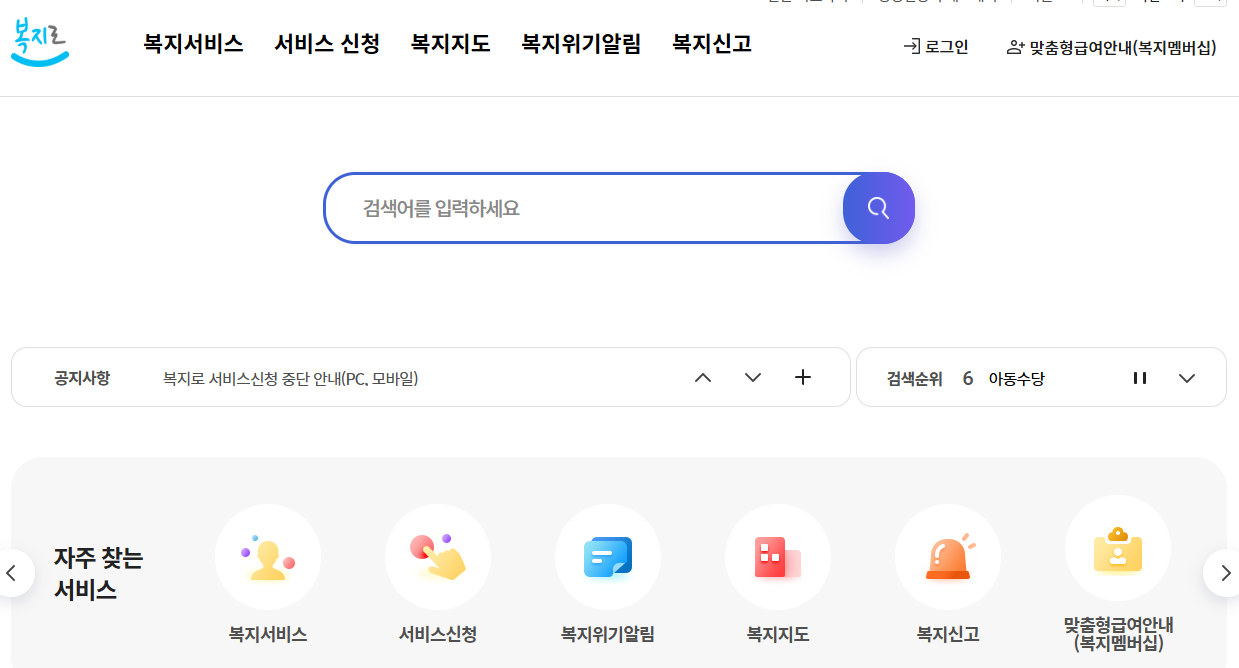Click the 복지지도 shortcut icon
This screenshot has width=1239, height=668.
pos(778,557)
